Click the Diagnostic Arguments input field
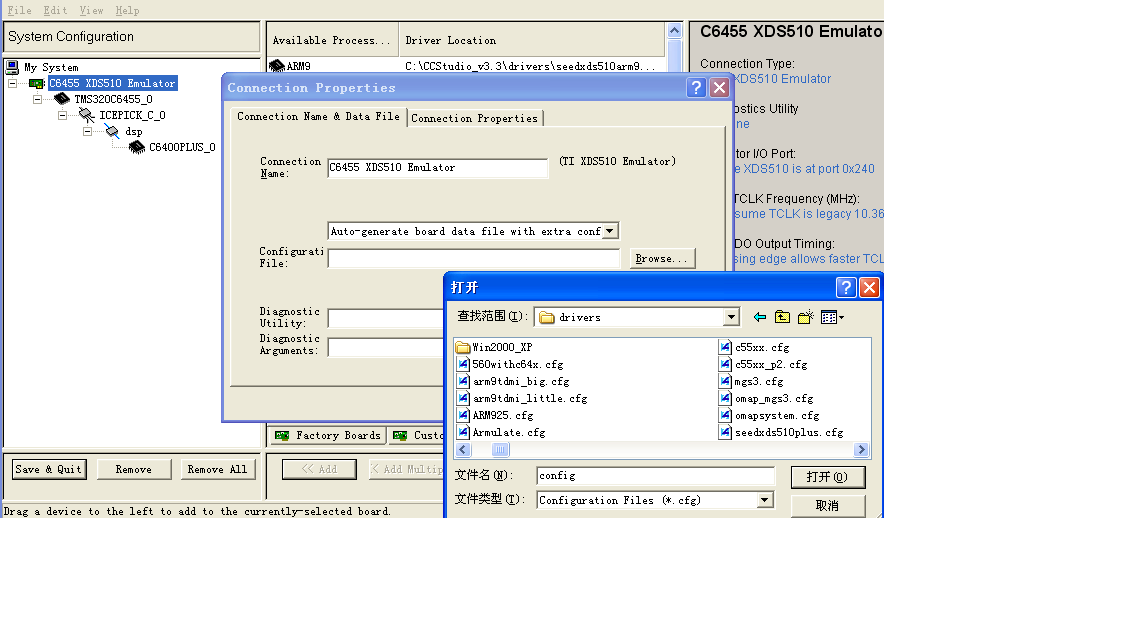The image size is (1124, 632). tap(386, 348)
